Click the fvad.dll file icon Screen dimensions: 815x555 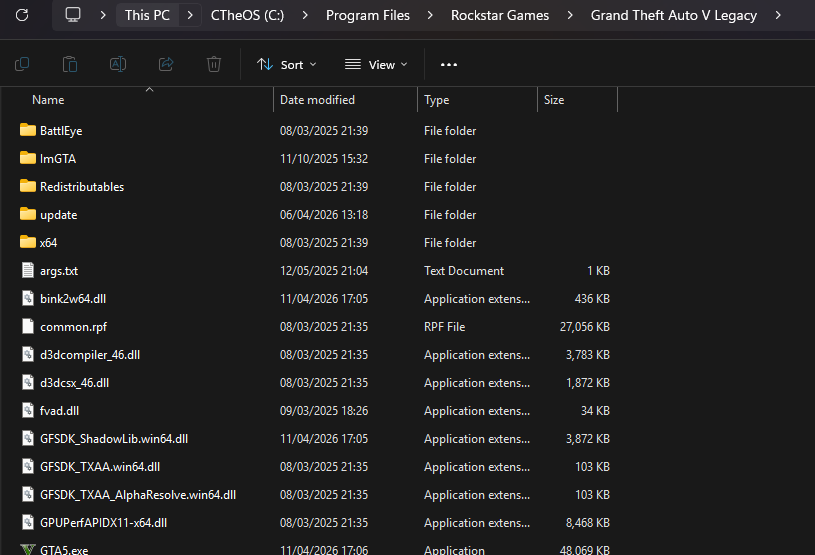tap(28, 411)
